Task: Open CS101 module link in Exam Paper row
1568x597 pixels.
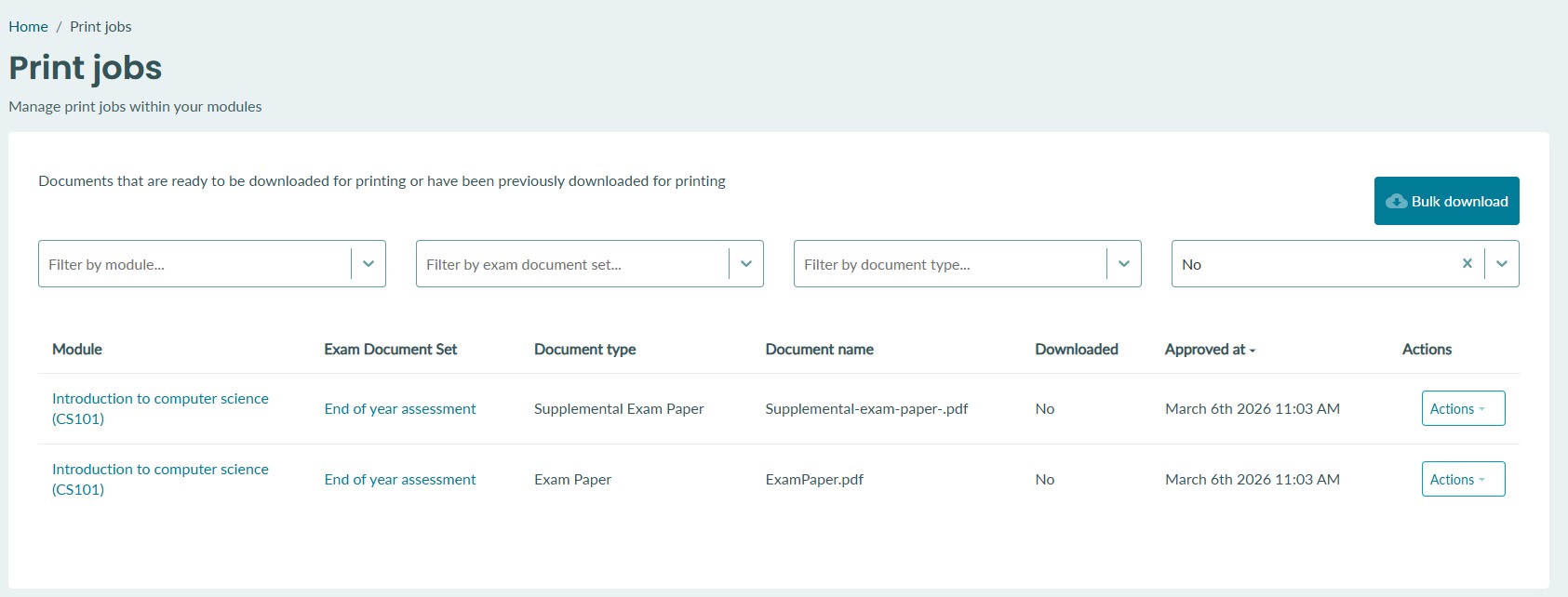Action: (160, 479)
